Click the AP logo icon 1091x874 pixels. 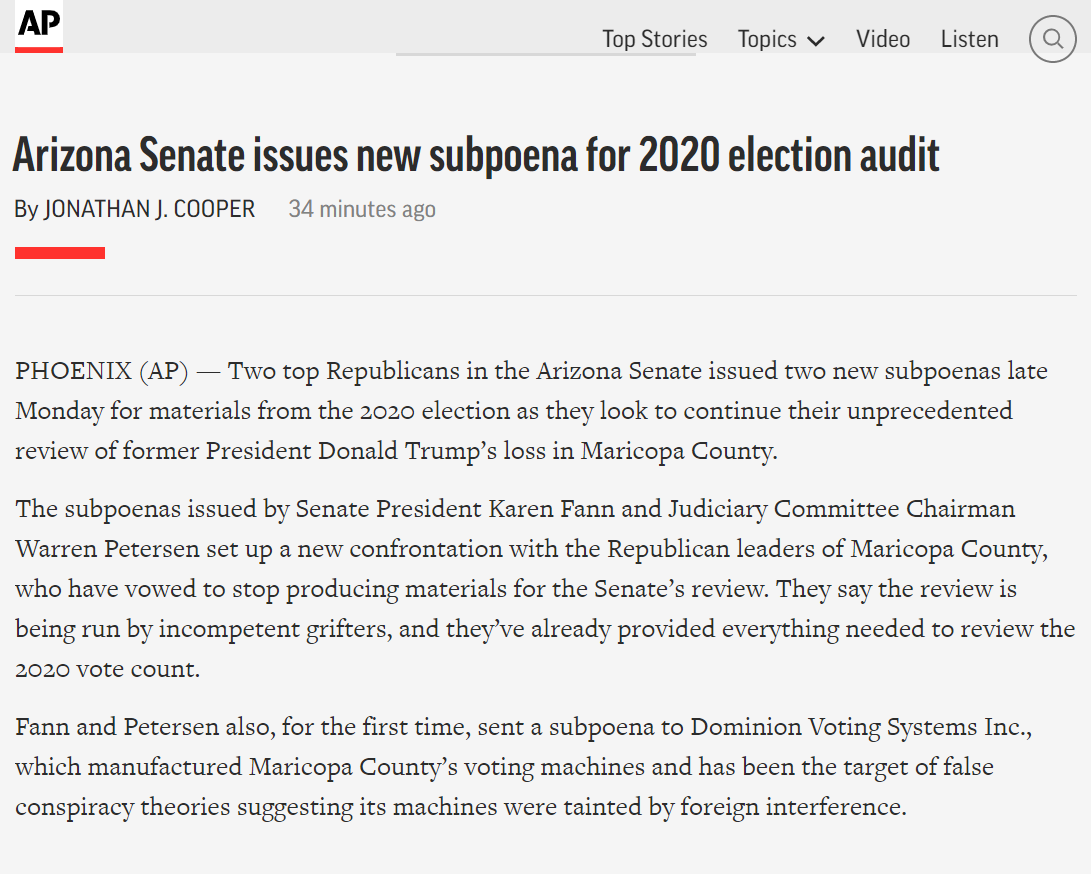point(39,26)
